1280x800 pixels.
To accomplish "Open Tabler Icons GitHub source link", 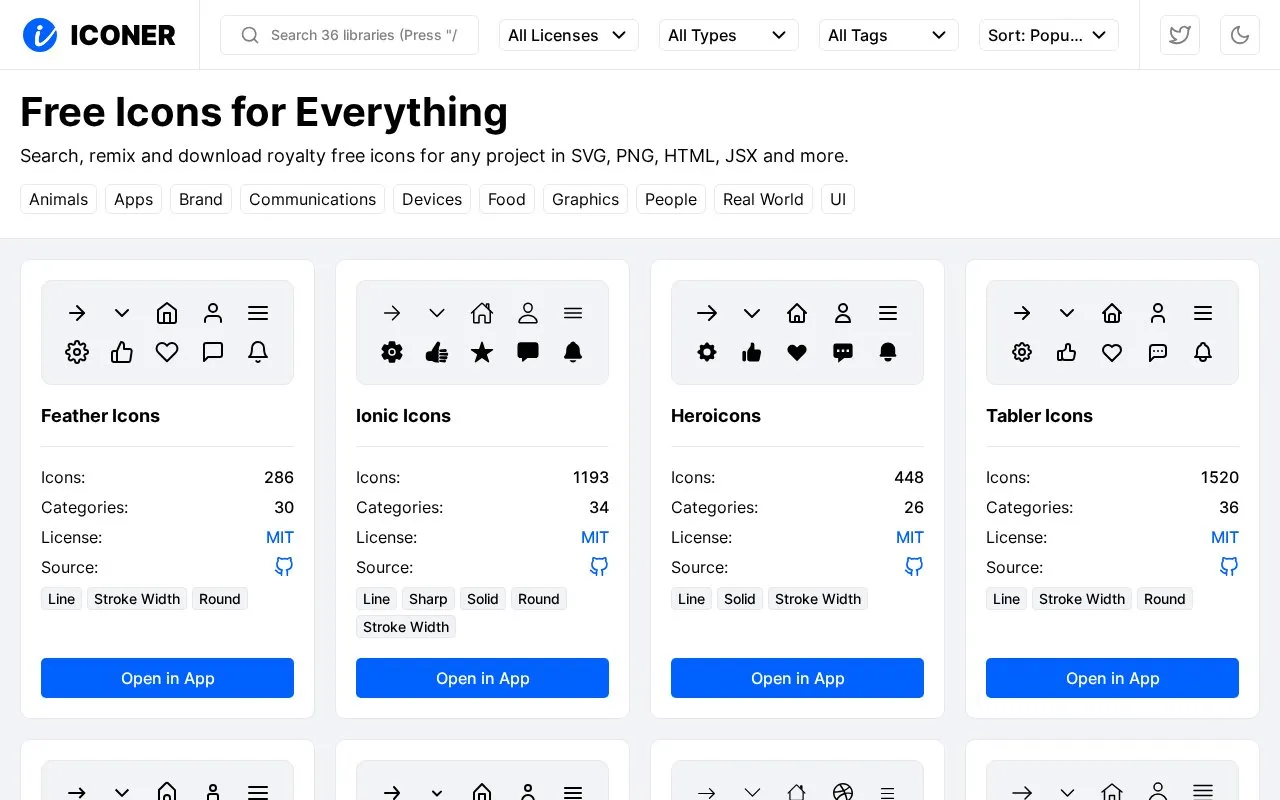I will pyautogui.click(x=1229, y=567).
